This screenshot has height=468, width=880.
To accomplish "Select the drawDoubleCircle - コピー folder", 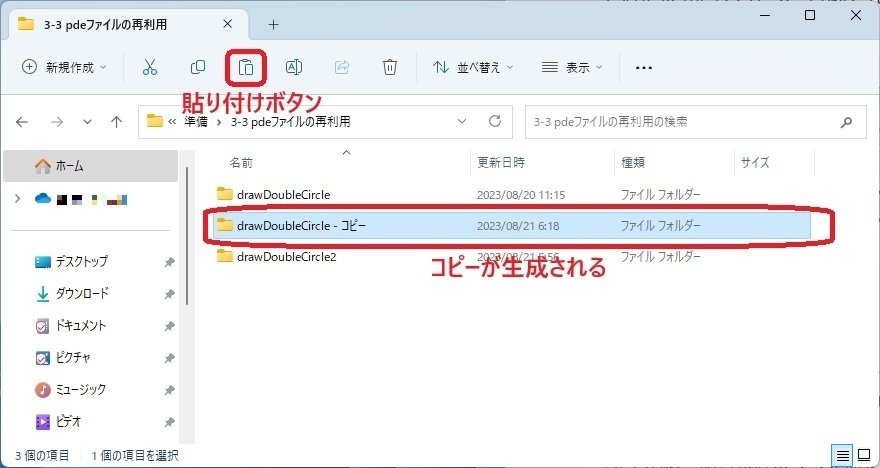I will pyautogui.click(x=512, y=226).
